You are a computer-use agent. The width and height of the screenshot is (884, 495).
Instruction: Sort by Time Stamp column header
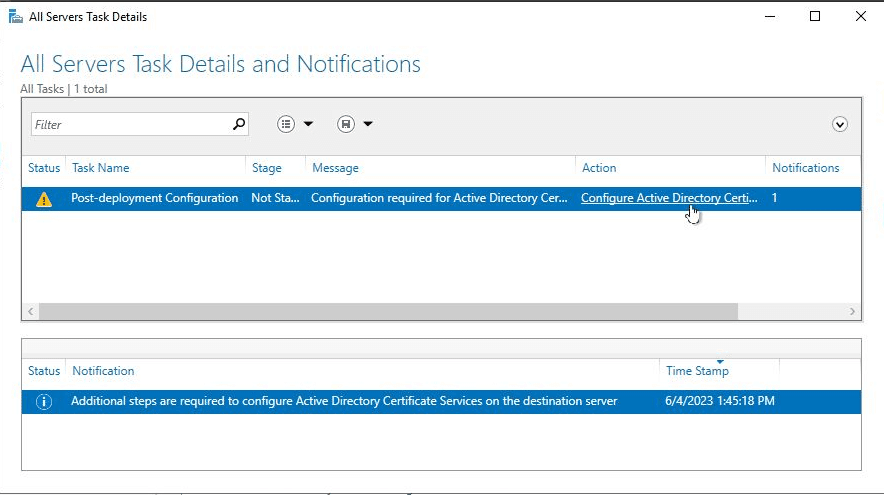[697, 371]
